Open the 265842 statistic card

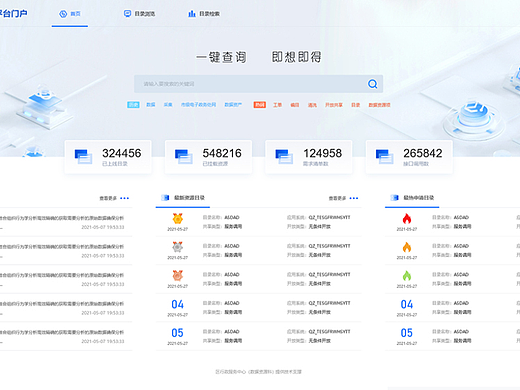tap(409, 157)
